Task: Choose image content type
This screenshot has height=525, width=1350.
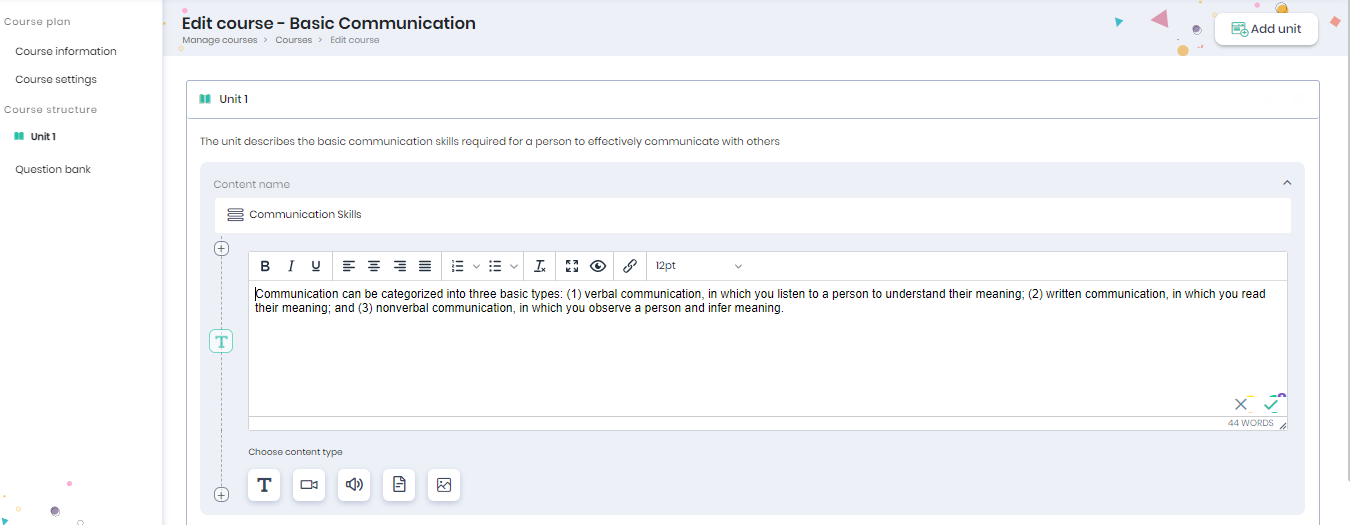Action: coord(444,485)
